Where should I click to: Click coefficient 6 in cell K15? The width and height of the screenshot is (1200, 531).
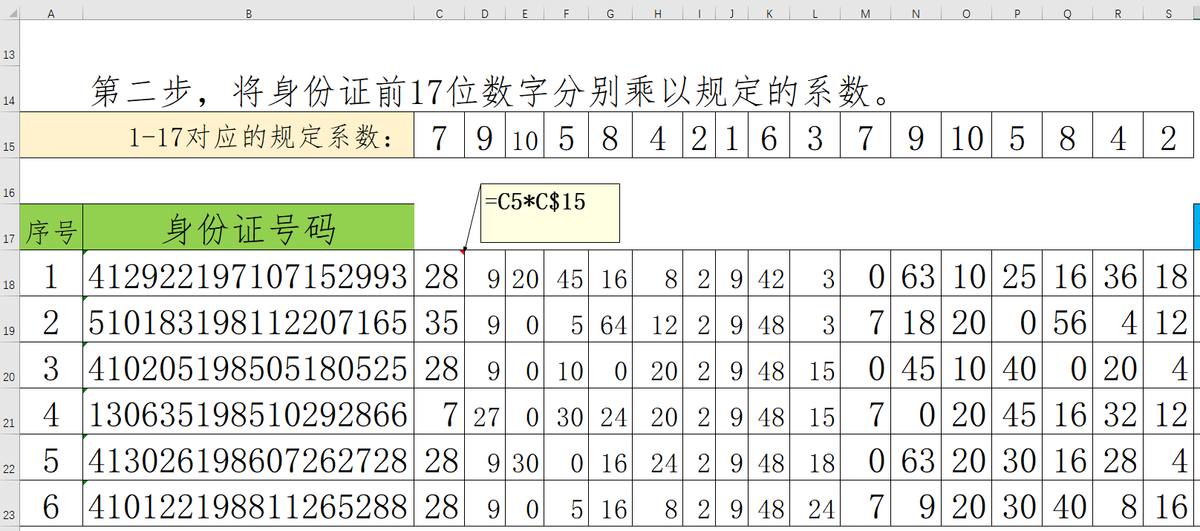click(769, 137)
